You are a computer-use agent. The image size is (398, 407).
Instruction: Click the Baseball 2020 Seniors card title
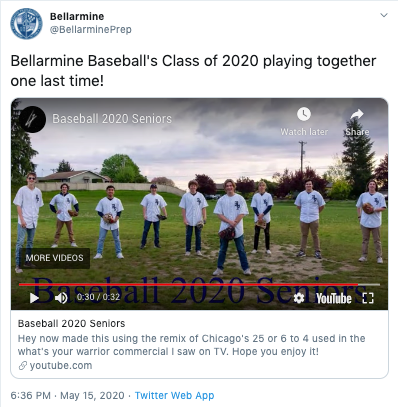pyautogui.click(x=71, y=324)
